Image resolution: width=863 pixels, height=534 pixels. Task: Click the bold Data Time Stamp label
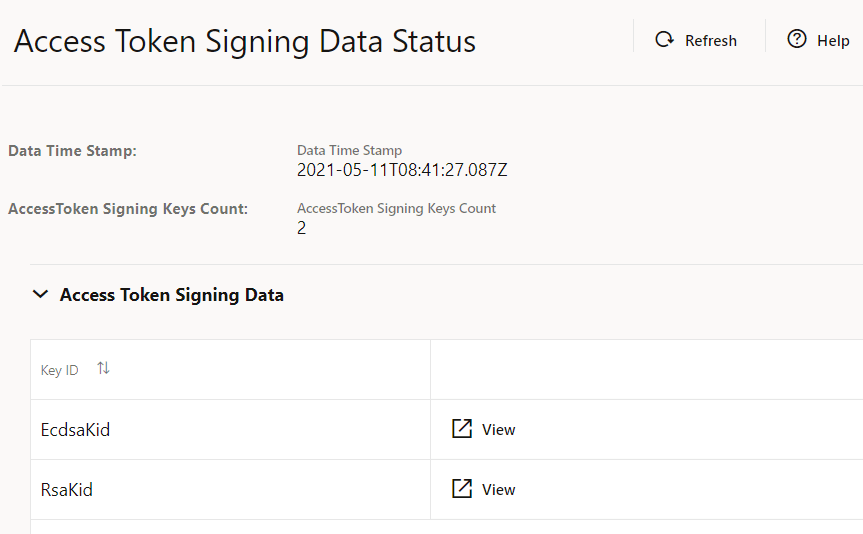[x=72, y=151]
